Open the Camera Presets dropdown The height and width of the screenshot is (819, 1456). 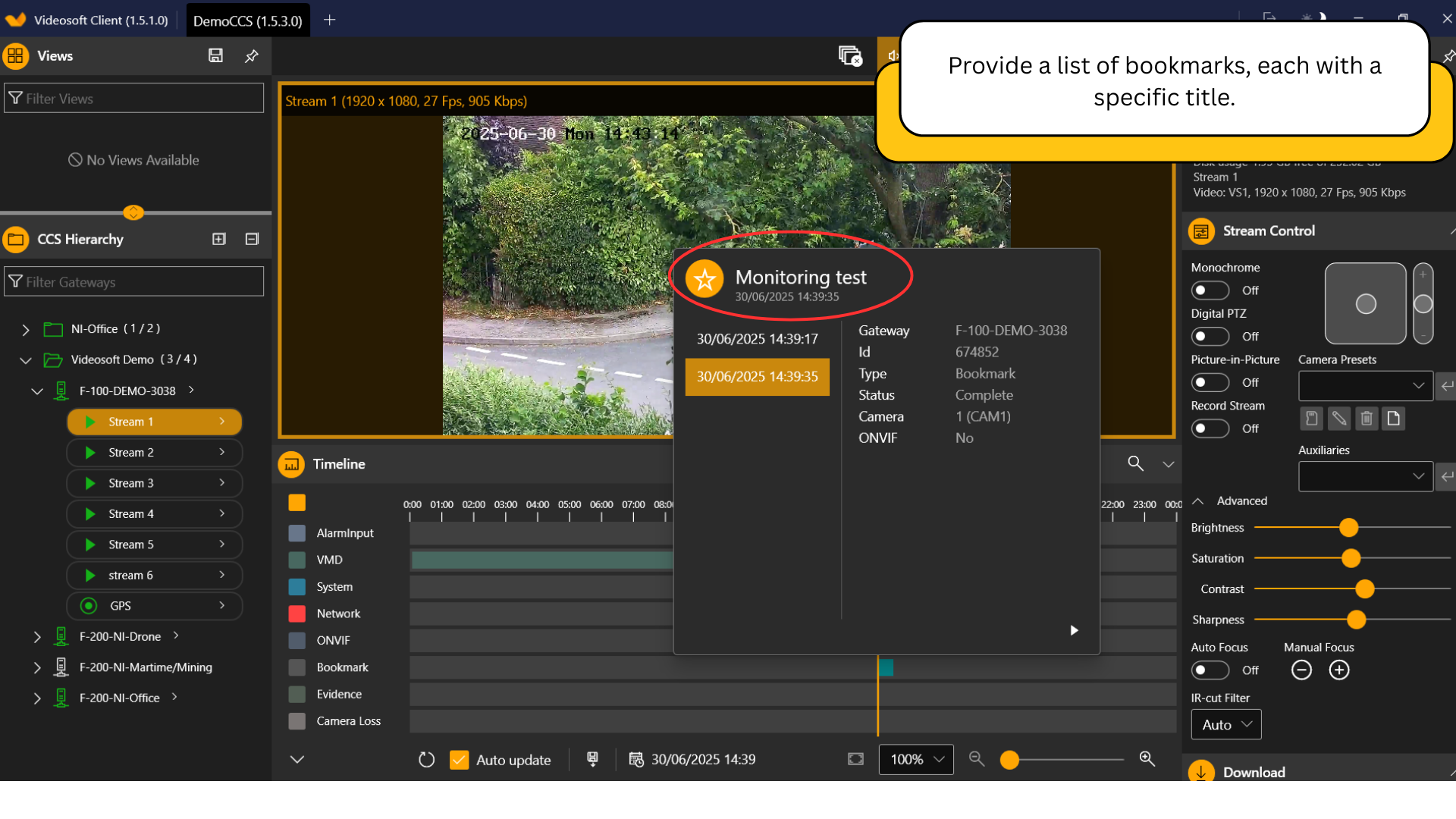tap(1365, 385)
